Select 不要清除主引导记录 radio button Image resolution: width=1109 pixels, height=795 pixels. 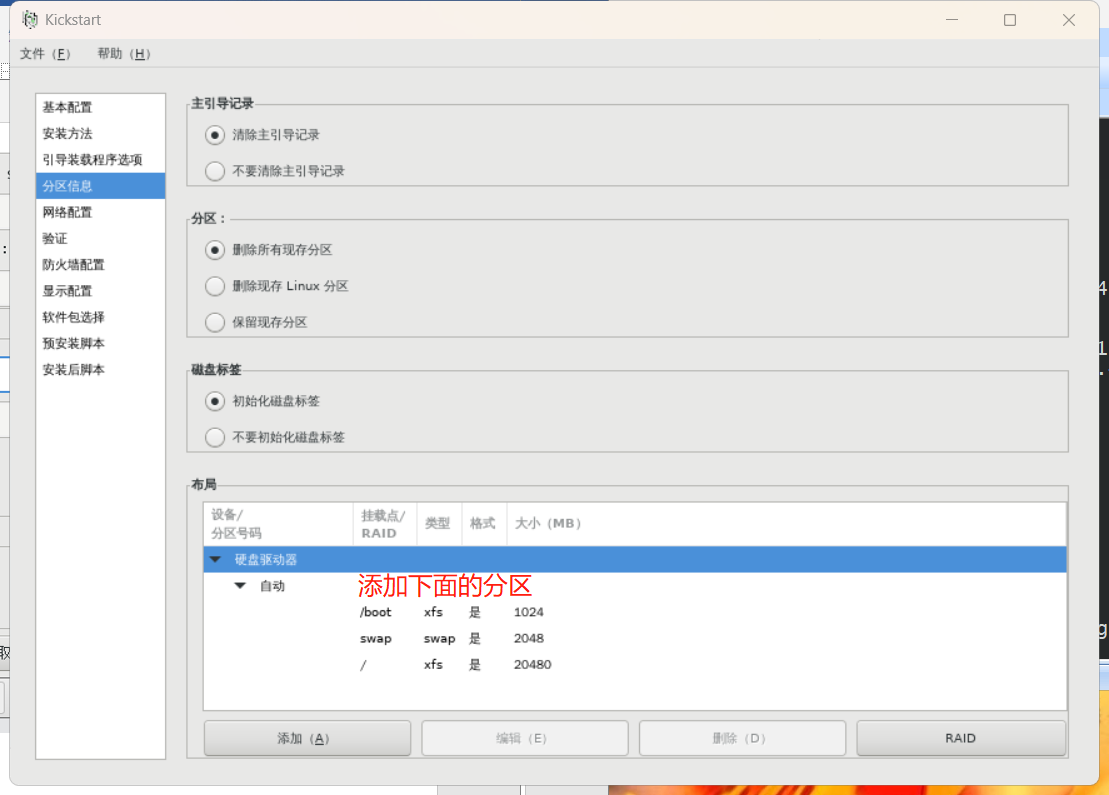click(x=215, y=170)
